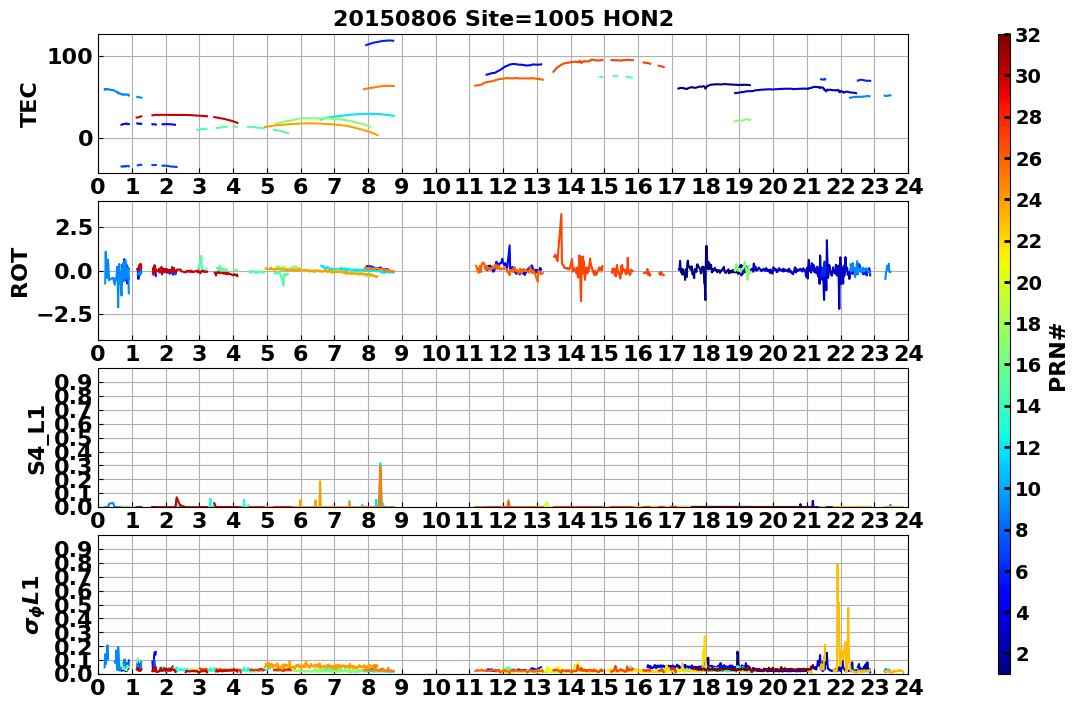Select the "2" colorbar tick label
Screen dimensions: 1077x709
tap(1022, 653)
